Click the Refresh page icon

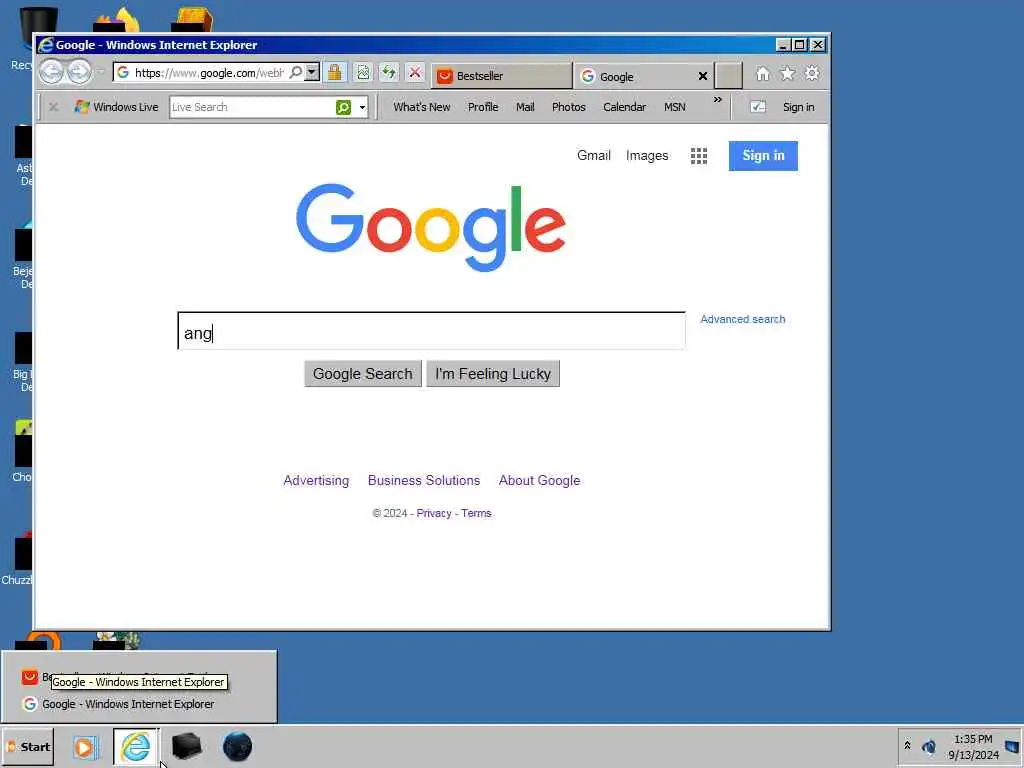click(389, 72)
